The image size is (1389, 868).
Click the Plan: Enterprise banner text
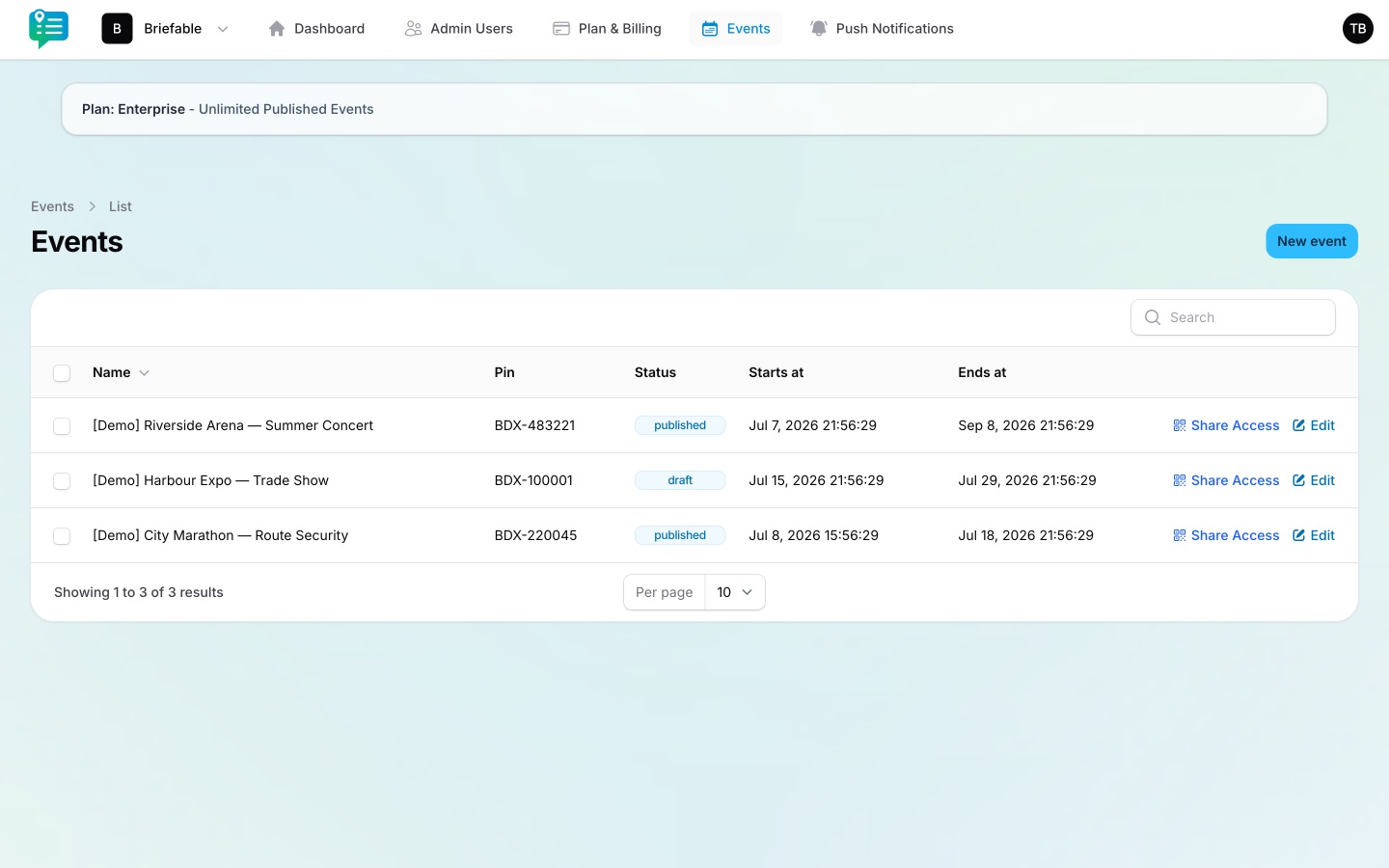point(228,109)
